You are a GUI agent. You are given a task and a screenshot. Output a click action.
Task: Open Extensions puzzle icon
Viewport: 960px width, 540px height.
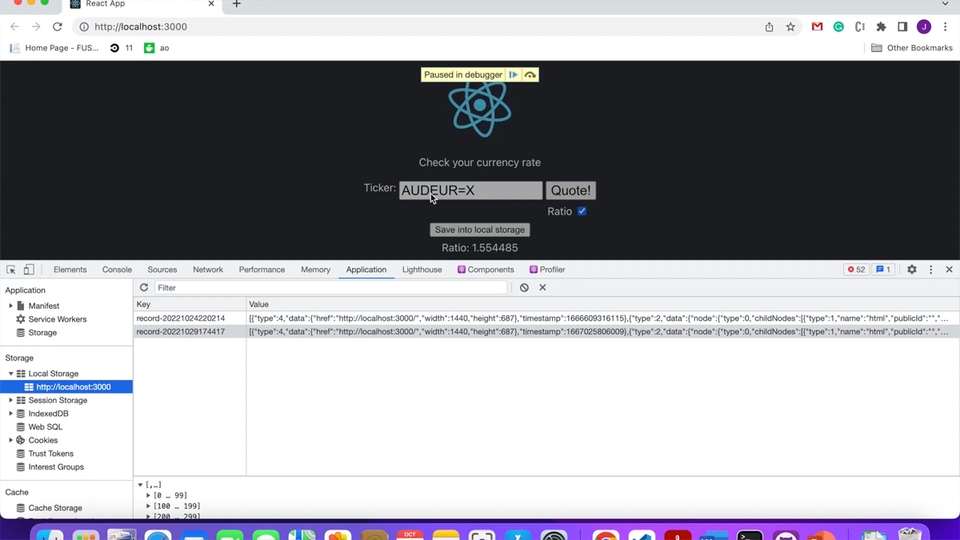[x=881, y=26]
